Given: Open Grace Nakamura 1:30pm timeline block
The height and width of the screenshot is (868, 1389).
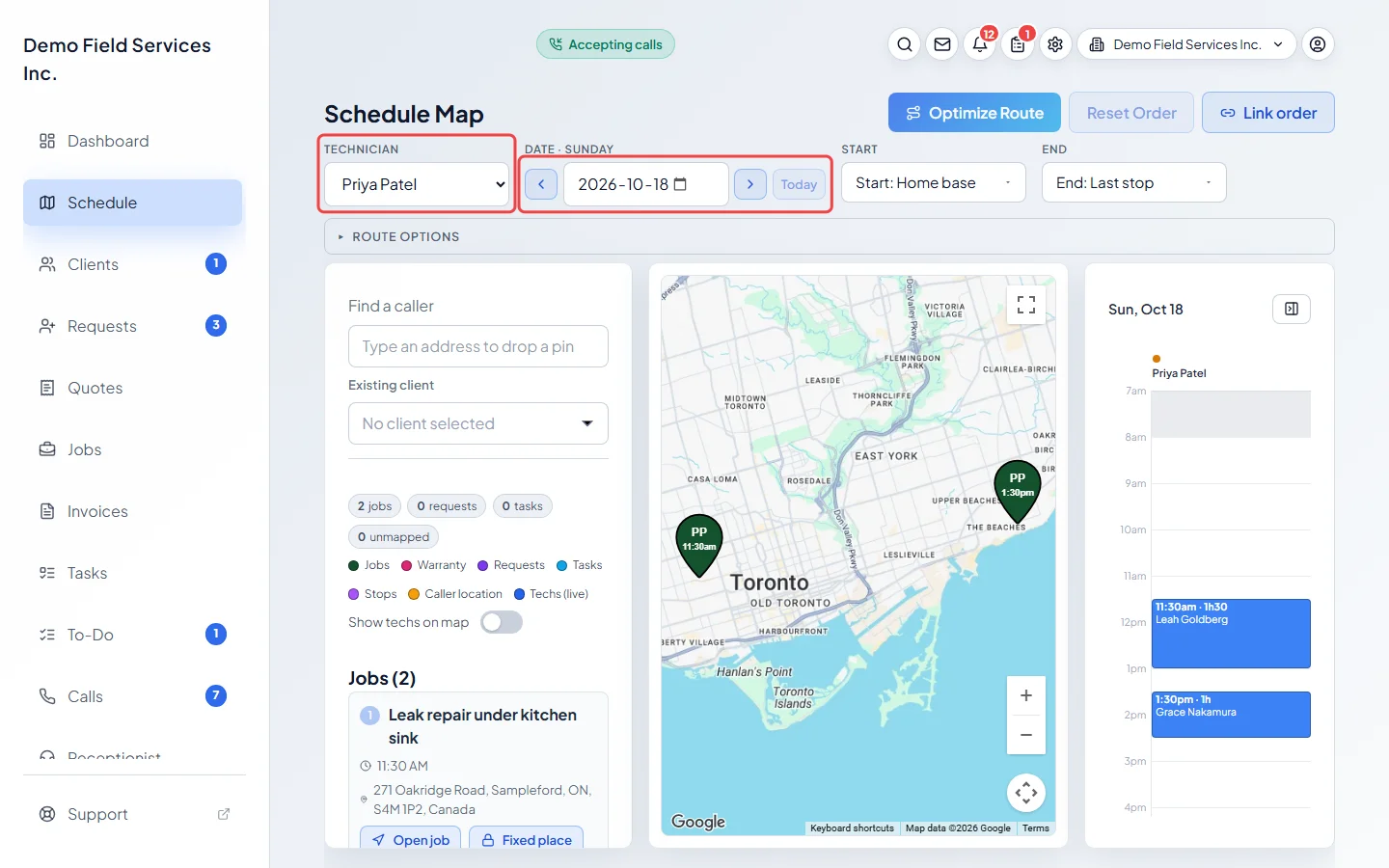Looking at the screenshot, I should coord(1231,715).
